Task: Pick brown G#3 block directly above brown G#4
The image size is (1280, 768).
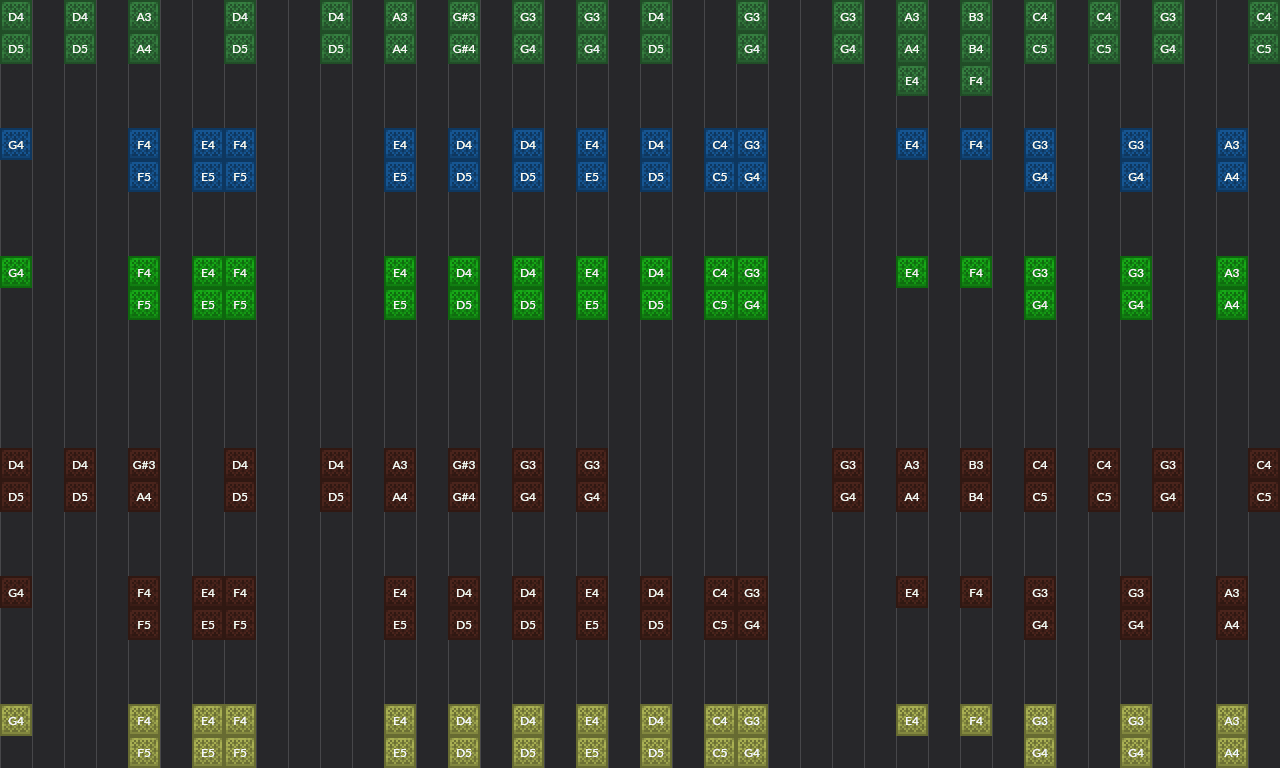Action: 464,464
